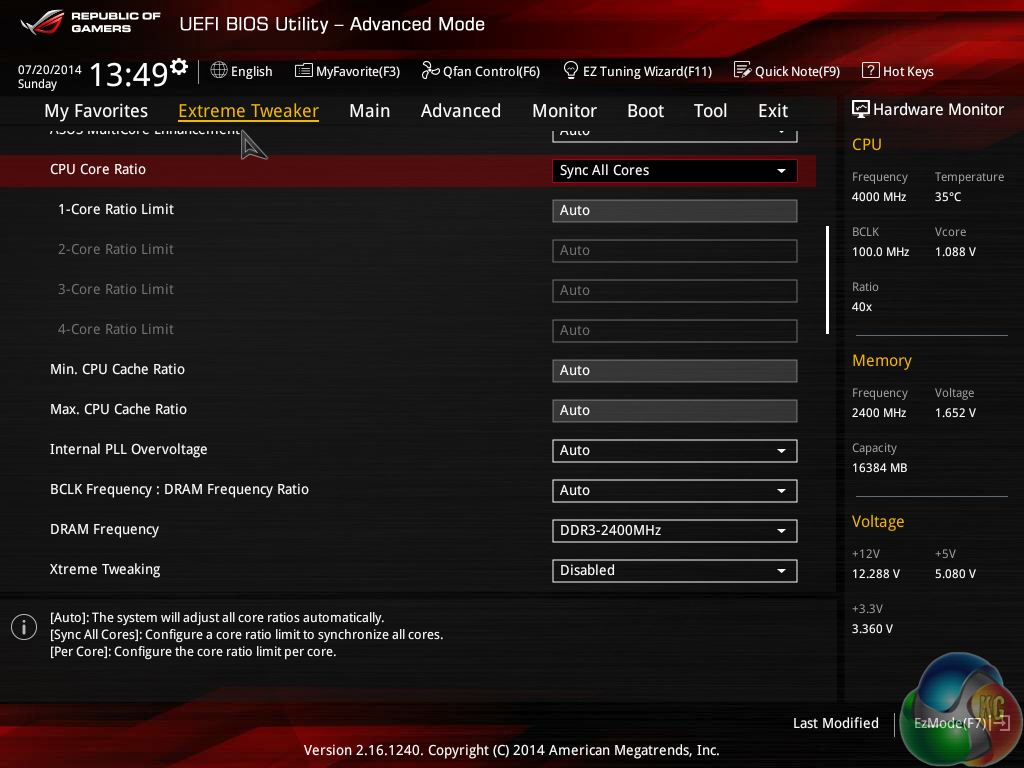The height and width of the screenshot is (768, 1024).
Task: Click the 2-Core Ratio Limit field
Action: 675,251
